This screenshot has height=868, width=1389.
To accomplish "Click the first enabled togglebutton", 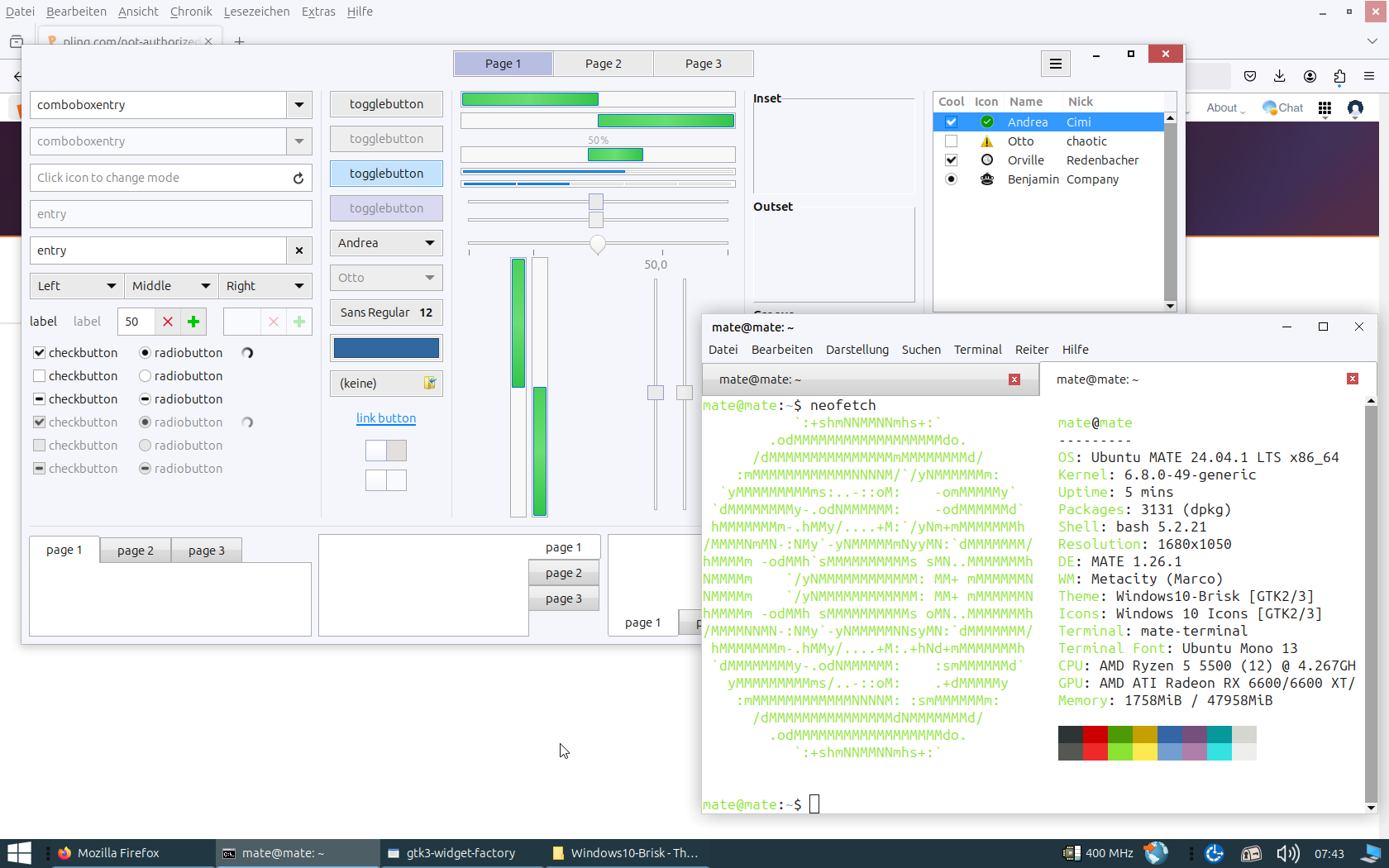I will tap(386, 104).
